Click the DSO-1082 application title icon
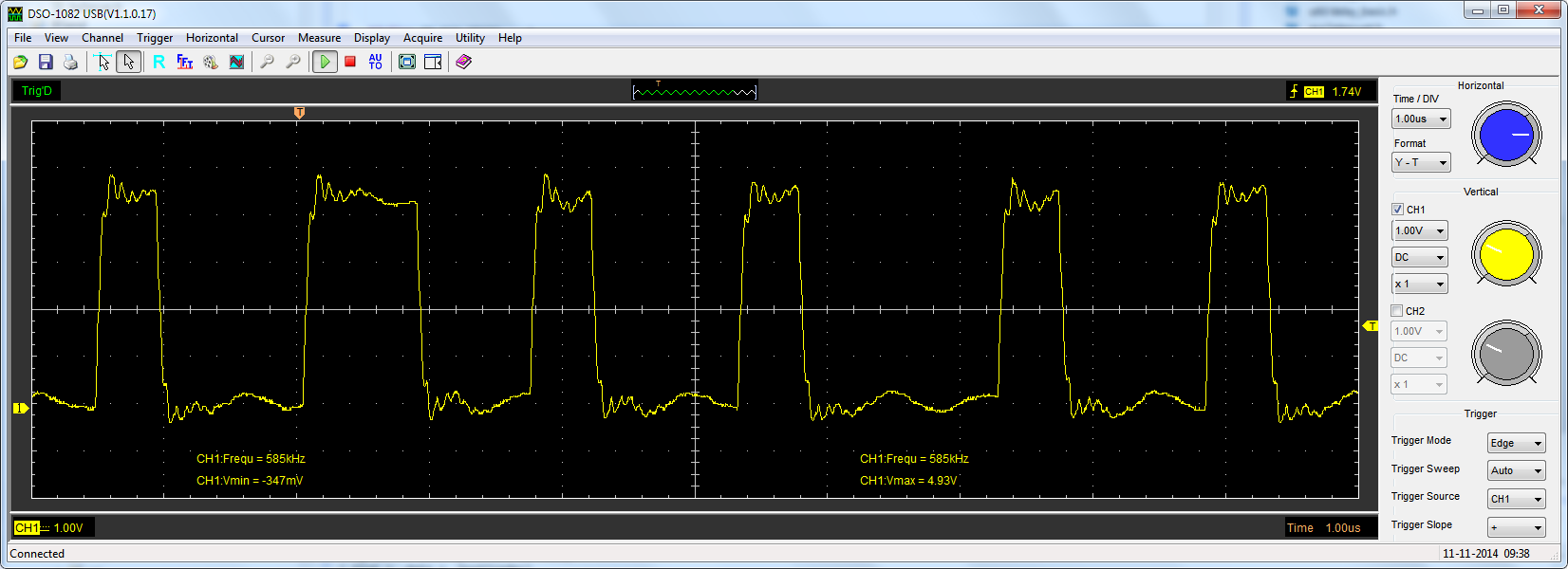 [x=15, y=13]
